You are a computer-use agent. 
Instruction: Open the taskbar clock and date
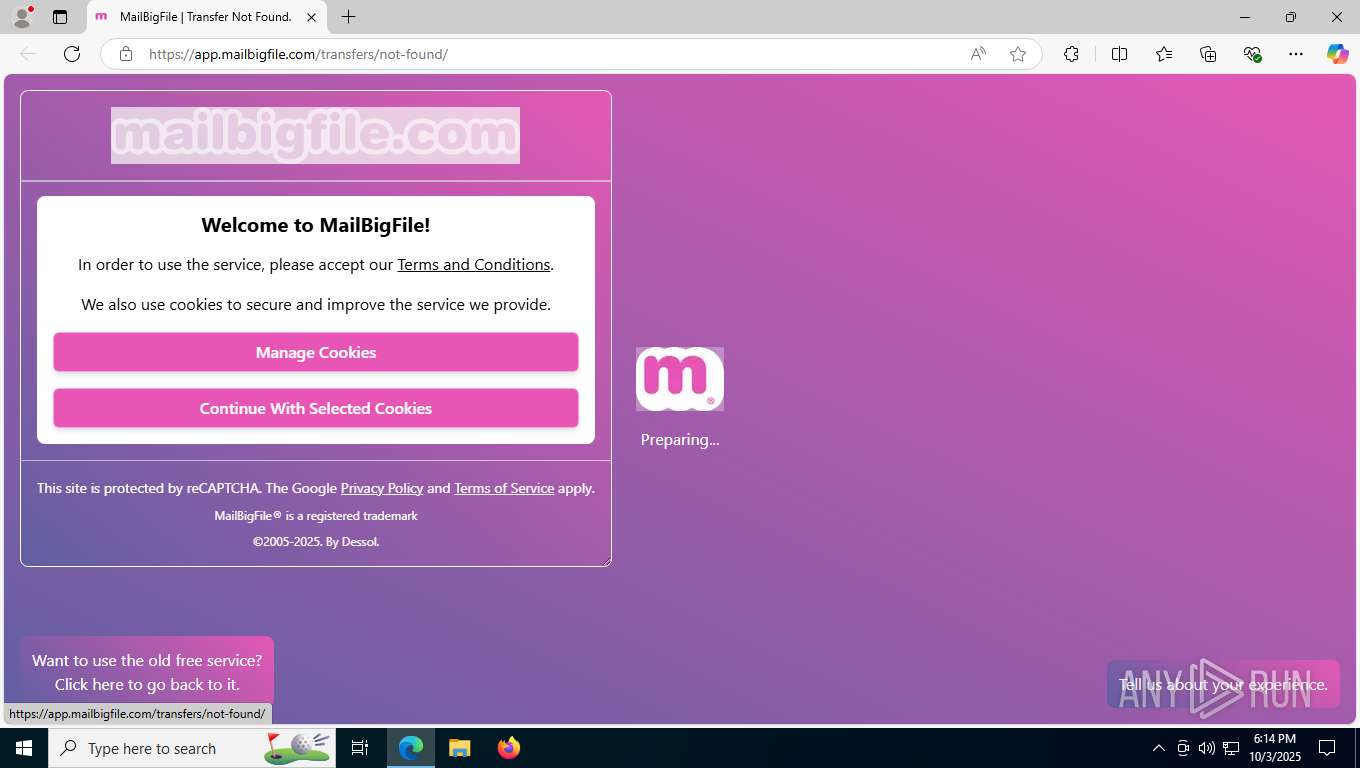(1274, 748)
